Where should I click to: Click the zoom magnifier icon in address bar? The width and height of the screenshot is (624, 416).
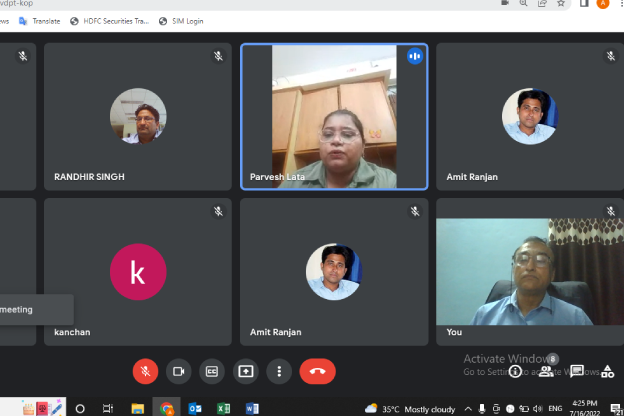[525, 4]
